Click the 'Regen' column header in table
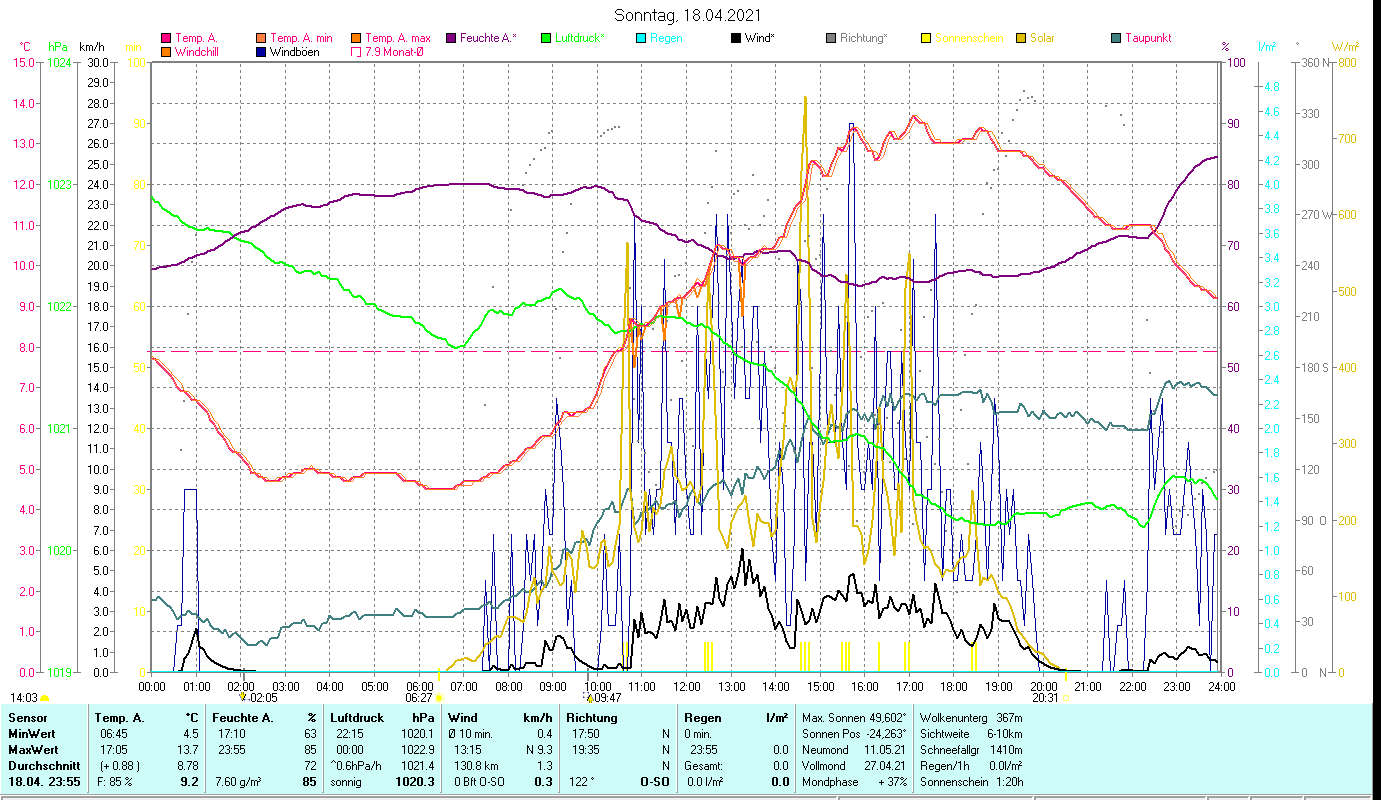1381x800 pixels. [703, 717]
